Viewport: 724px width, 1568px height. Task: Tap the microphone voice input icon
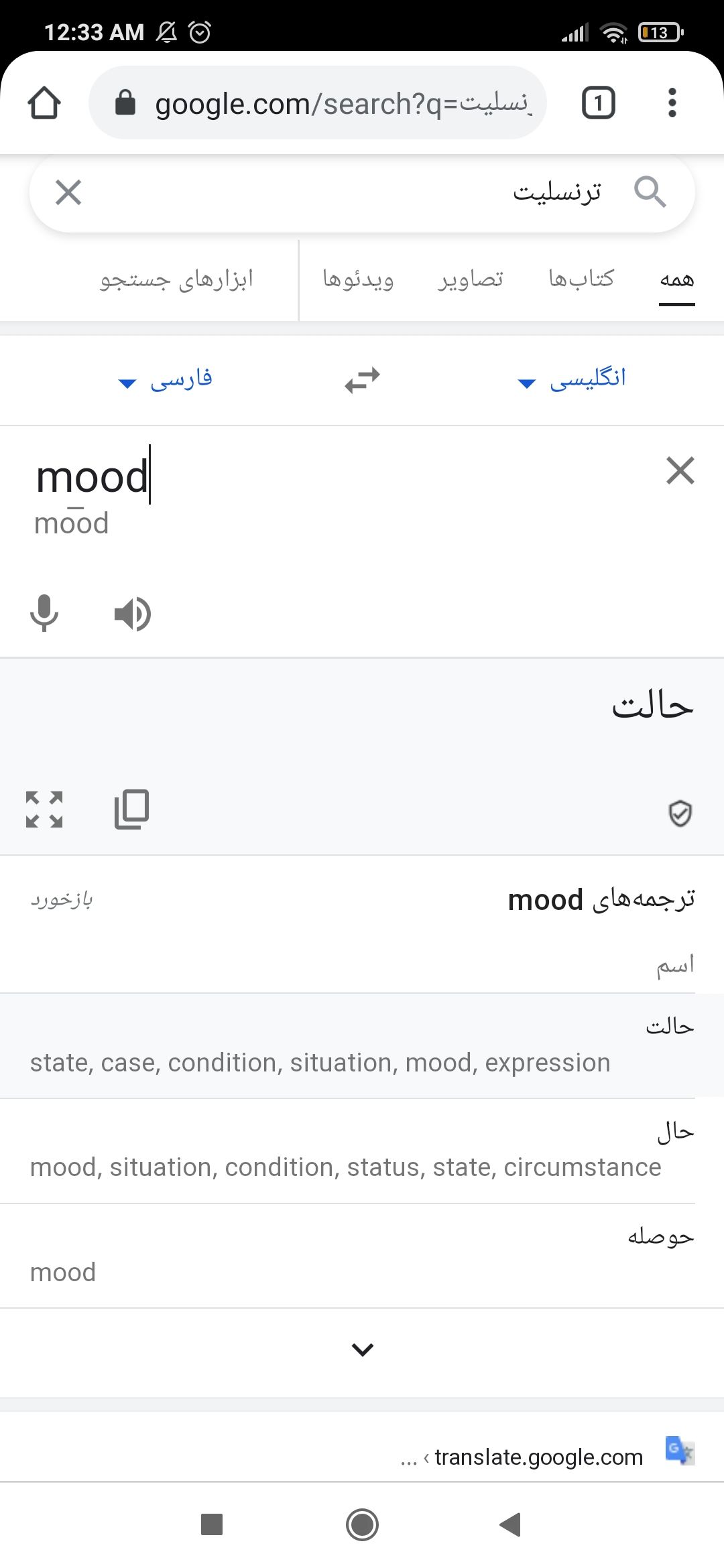point(44,613)
